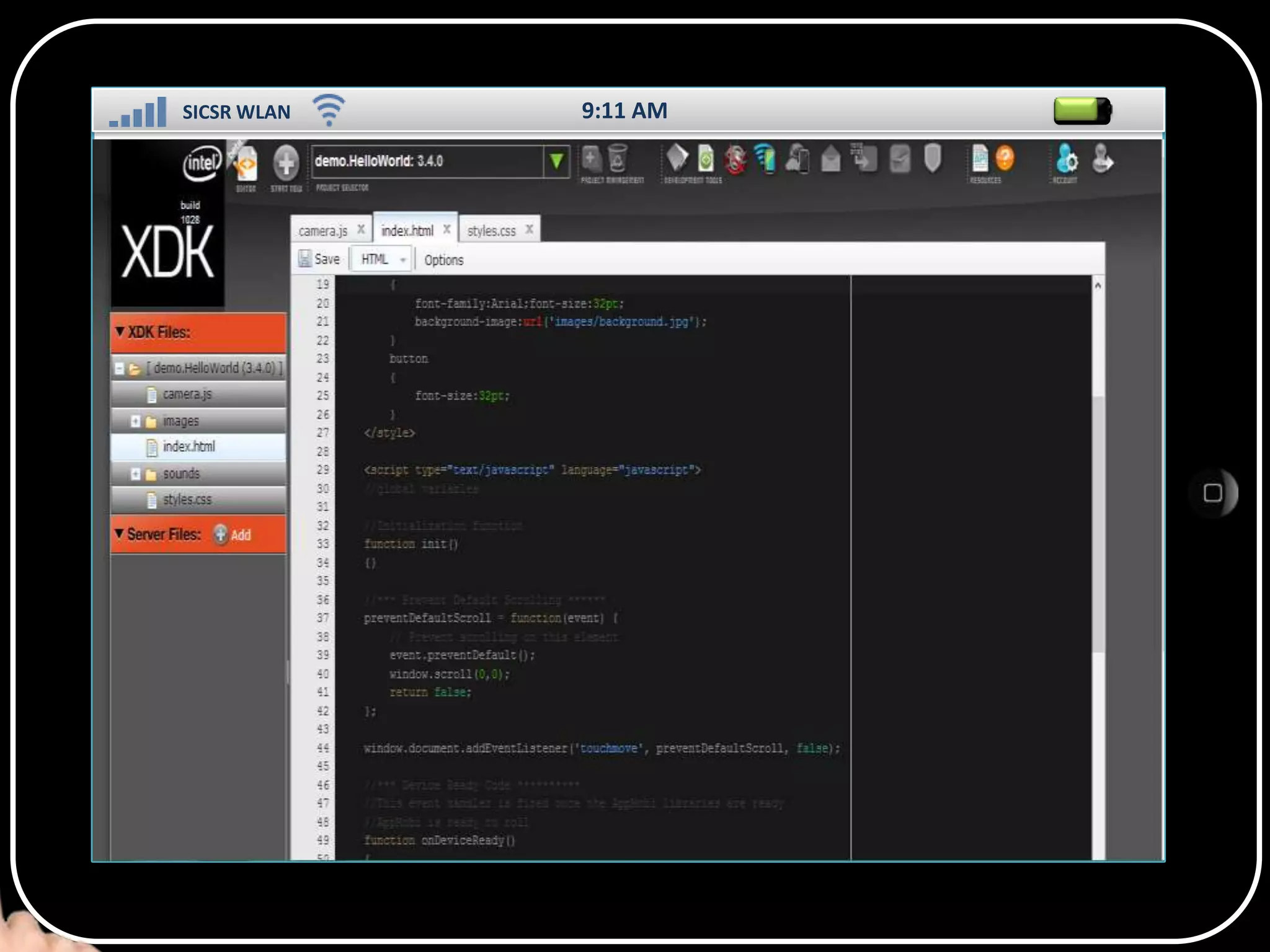Screen dimensions: 1270x952
Task: Switch to the camera.js tab
Action: pyautogui.click(x=322, y=231)
